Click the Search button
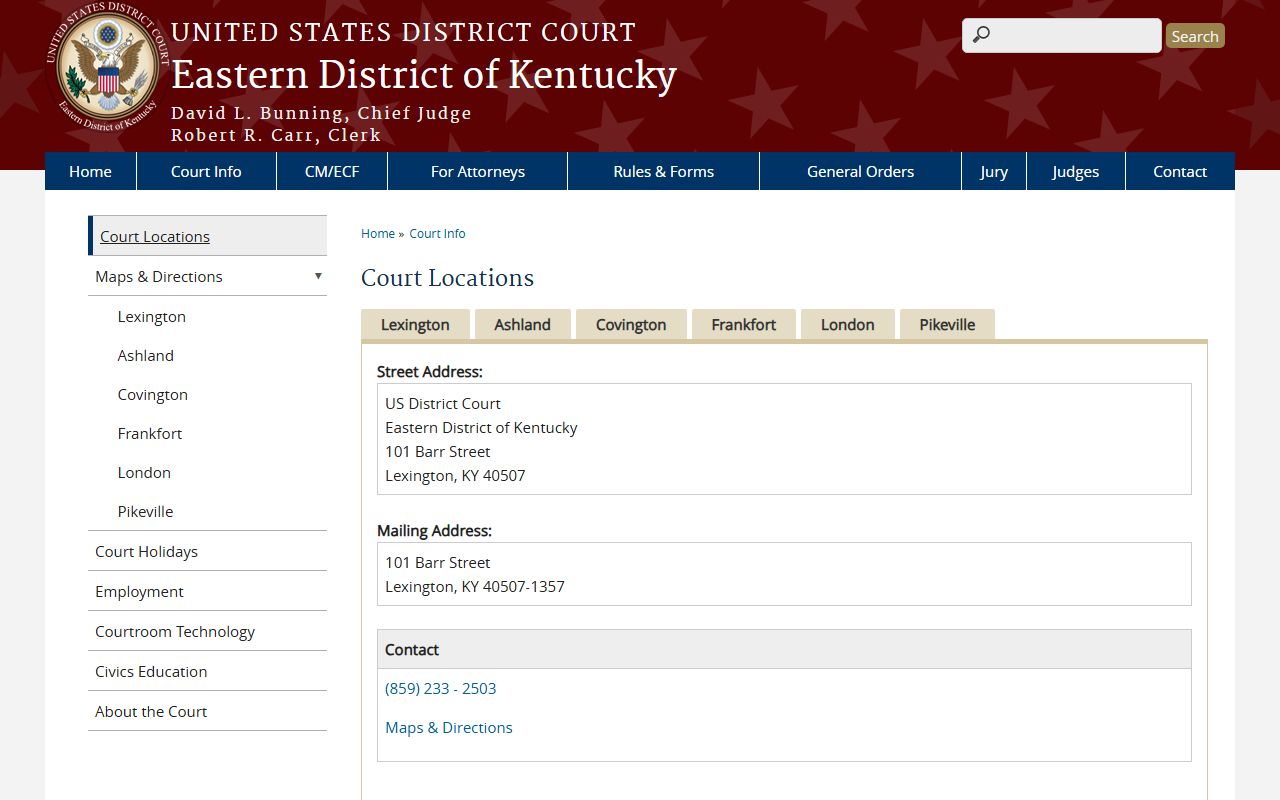 (1195, 36)
